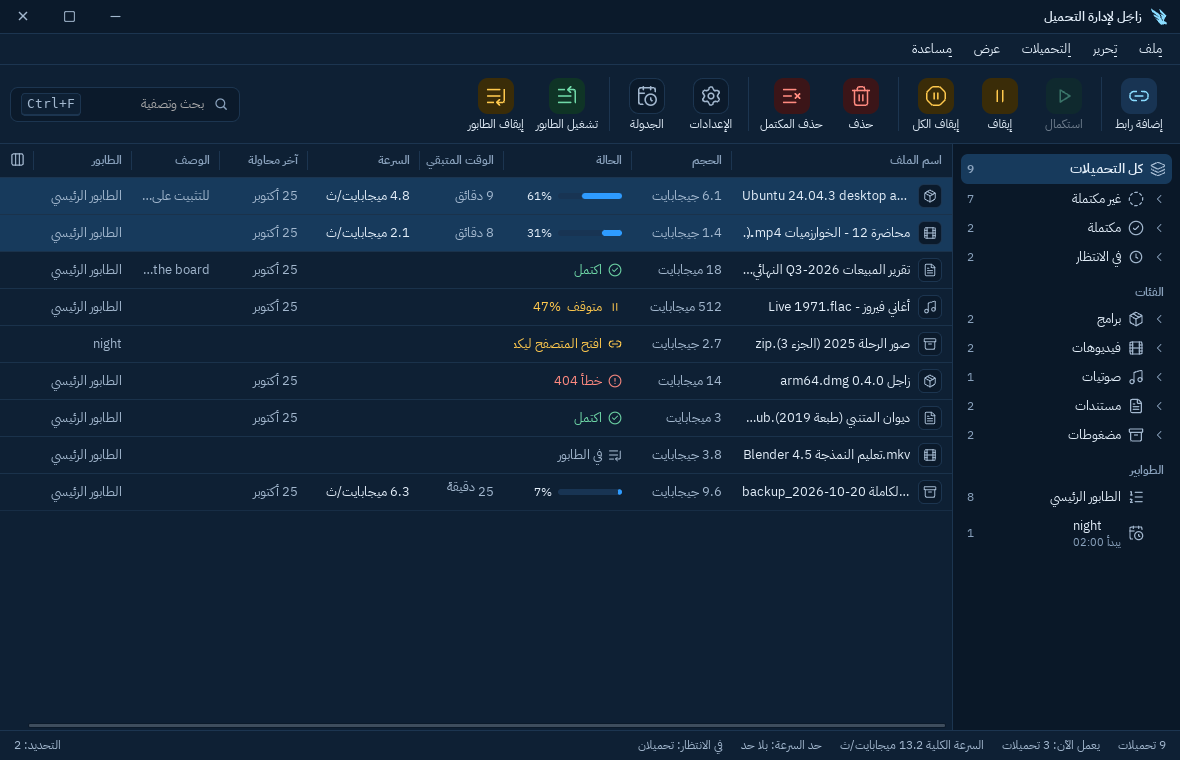Click the إيقاف الطابور (stop queue) icon
The width and height of the screenshot is (1180, 760).
(x=495, y=96)
